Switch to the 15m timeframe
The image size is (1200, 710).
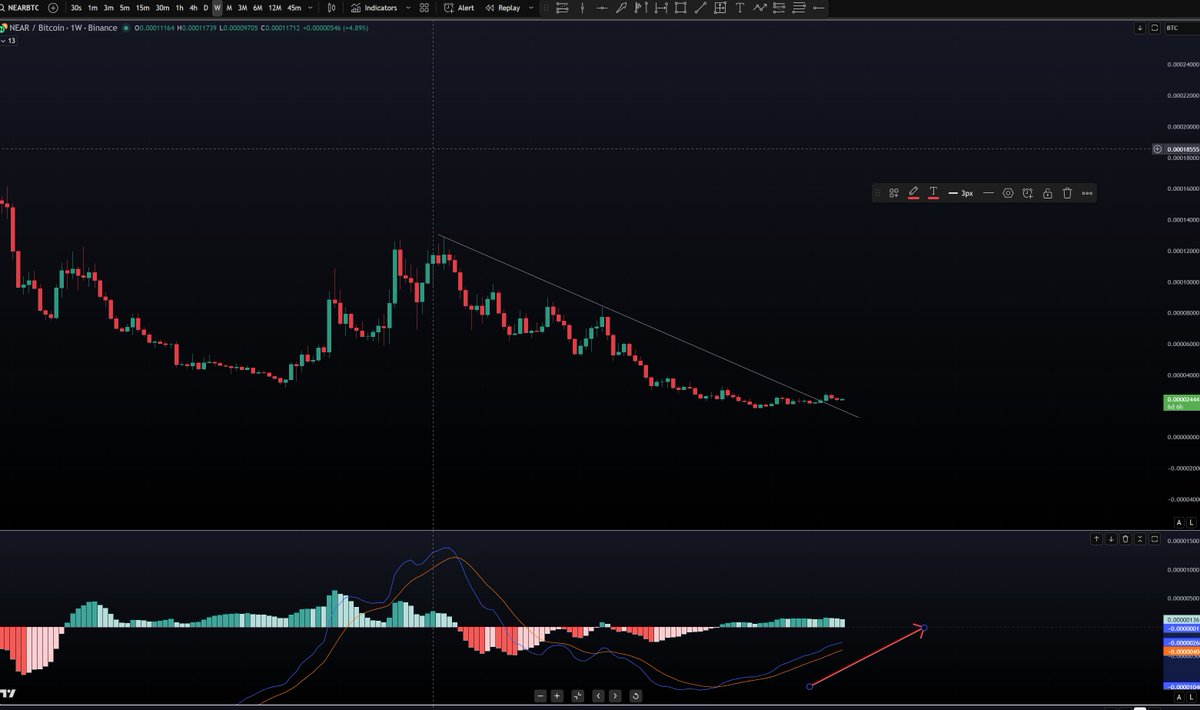click(142, 7)
